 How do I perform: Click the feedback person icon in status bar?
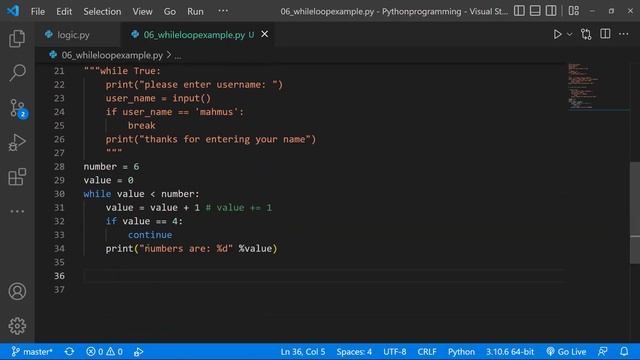[x=603, y=351]
